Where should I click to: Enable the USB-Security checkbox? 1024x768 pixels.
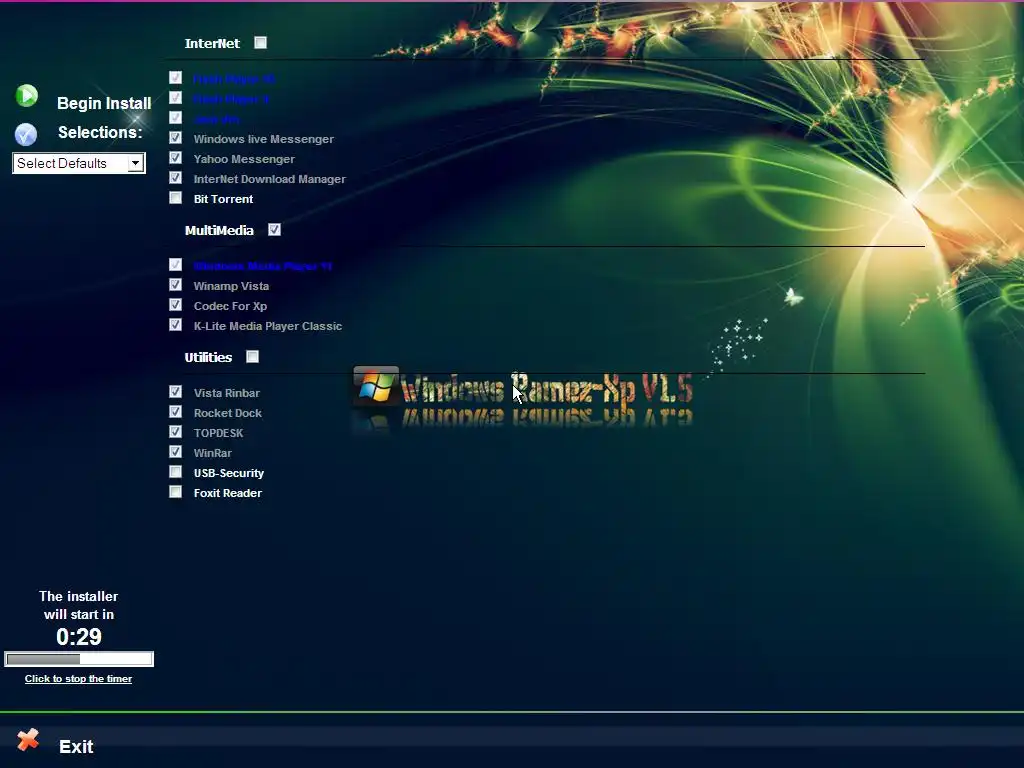[175, 472]
